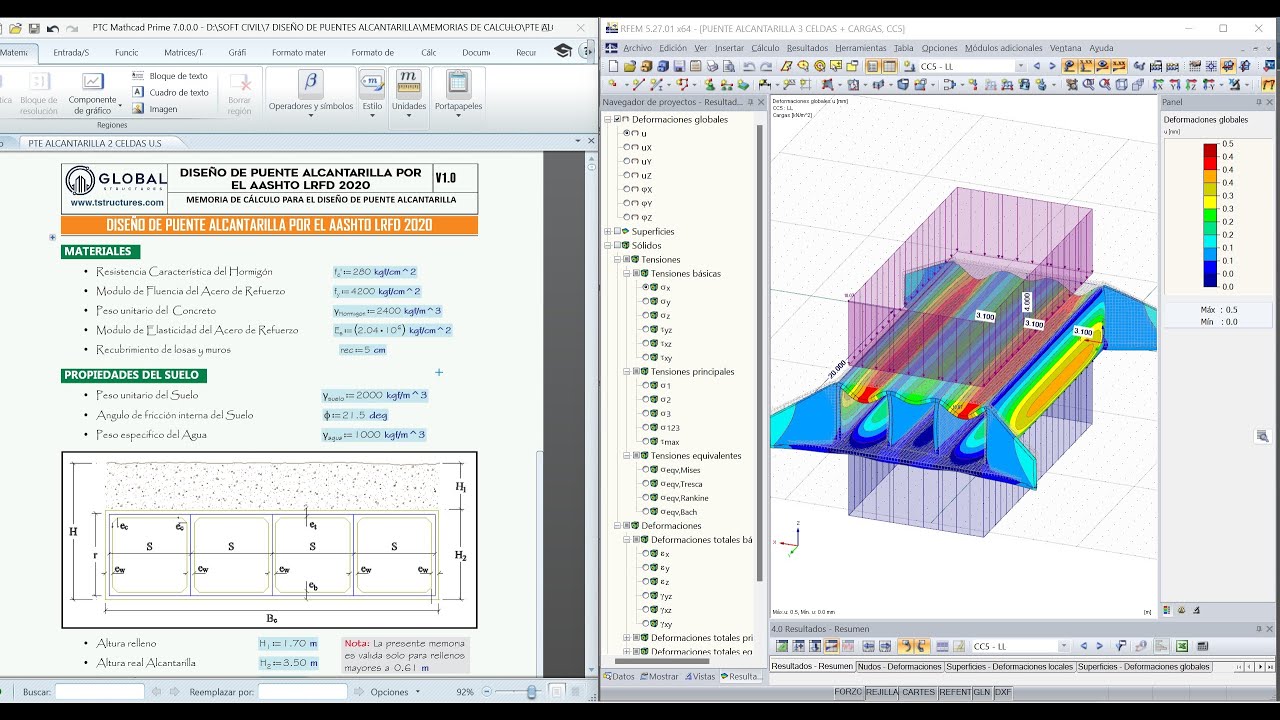Open the Nudos - Deformaciones results tab
Image resolution: width=1280 pixels, height=720 pixels.
pyautogui.click(x=899, y=666)
